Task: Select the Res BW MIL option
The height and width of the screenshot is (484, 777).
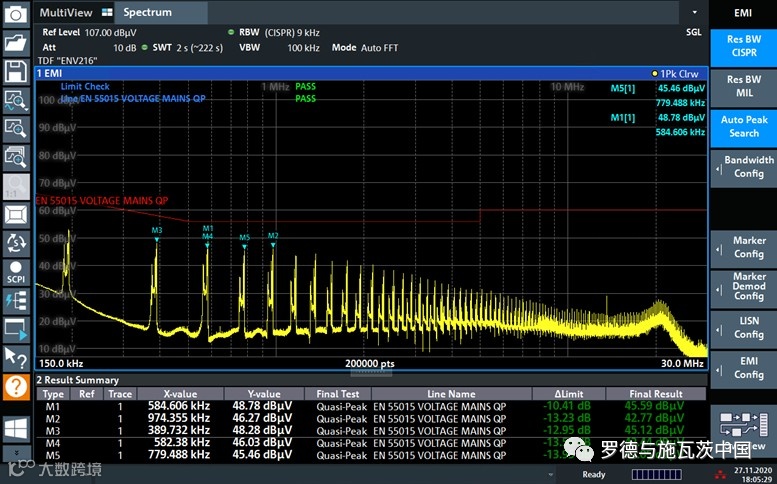Action: click(x=743, y=86)
